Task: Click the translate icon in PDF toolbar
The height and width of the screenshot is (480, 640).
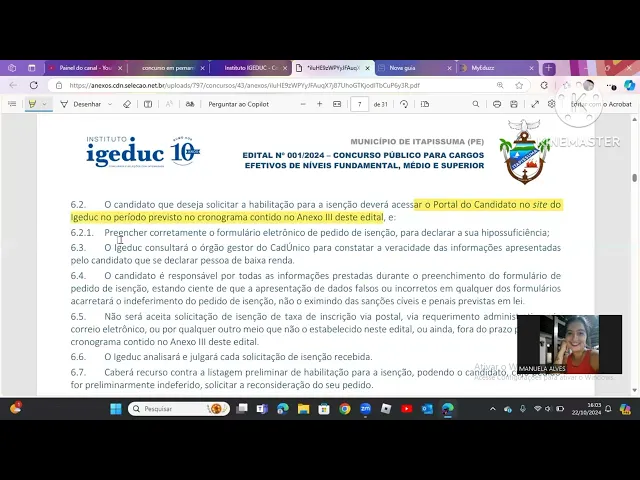Action: point(190,104)
